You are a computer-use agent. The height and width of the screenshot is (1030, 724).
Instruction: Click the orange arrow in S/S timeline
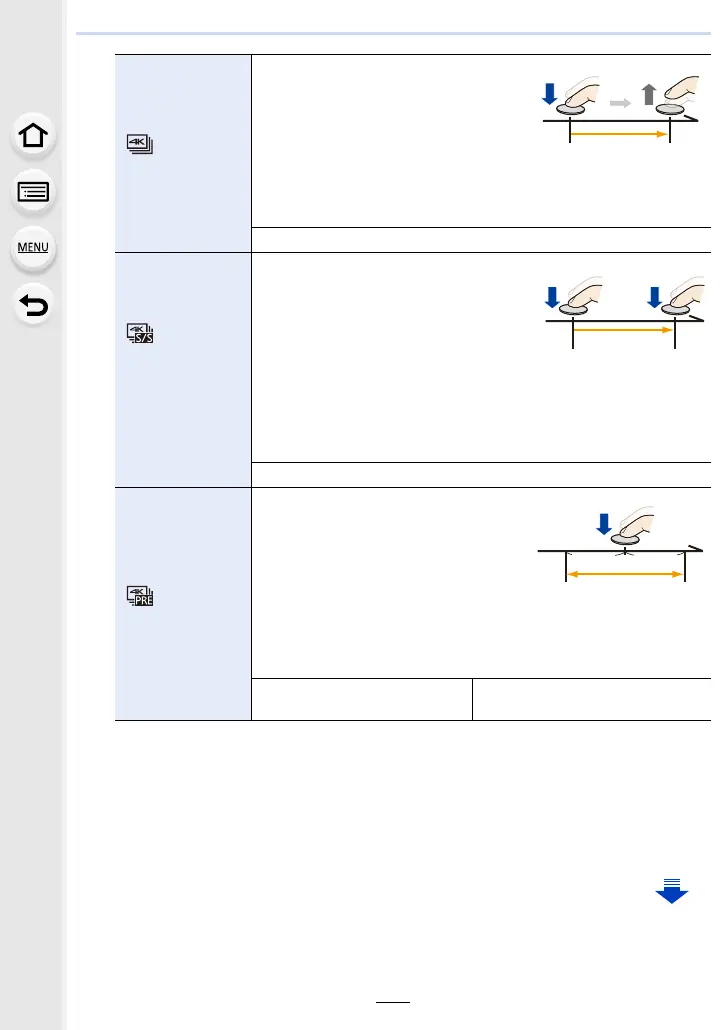click(623, 330)
